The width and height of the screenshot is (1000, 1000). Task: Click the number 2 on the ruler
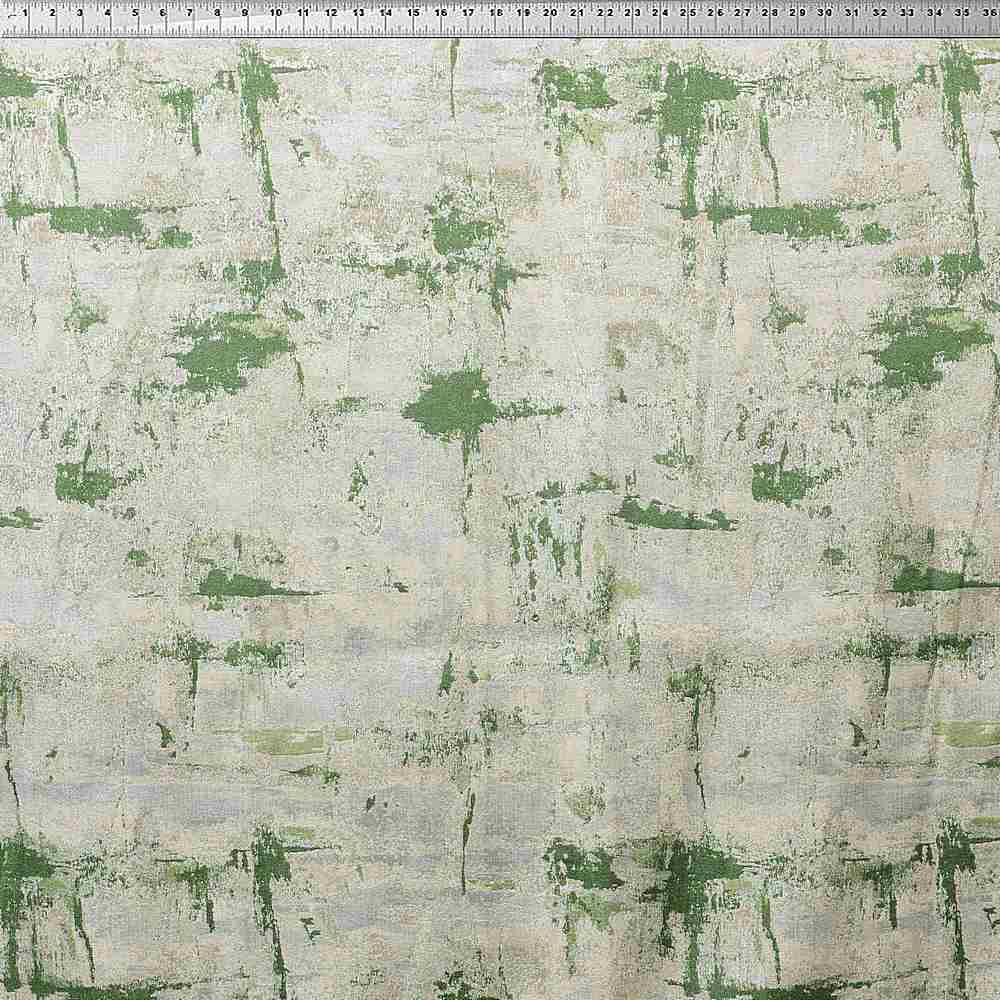coord(52,12)
